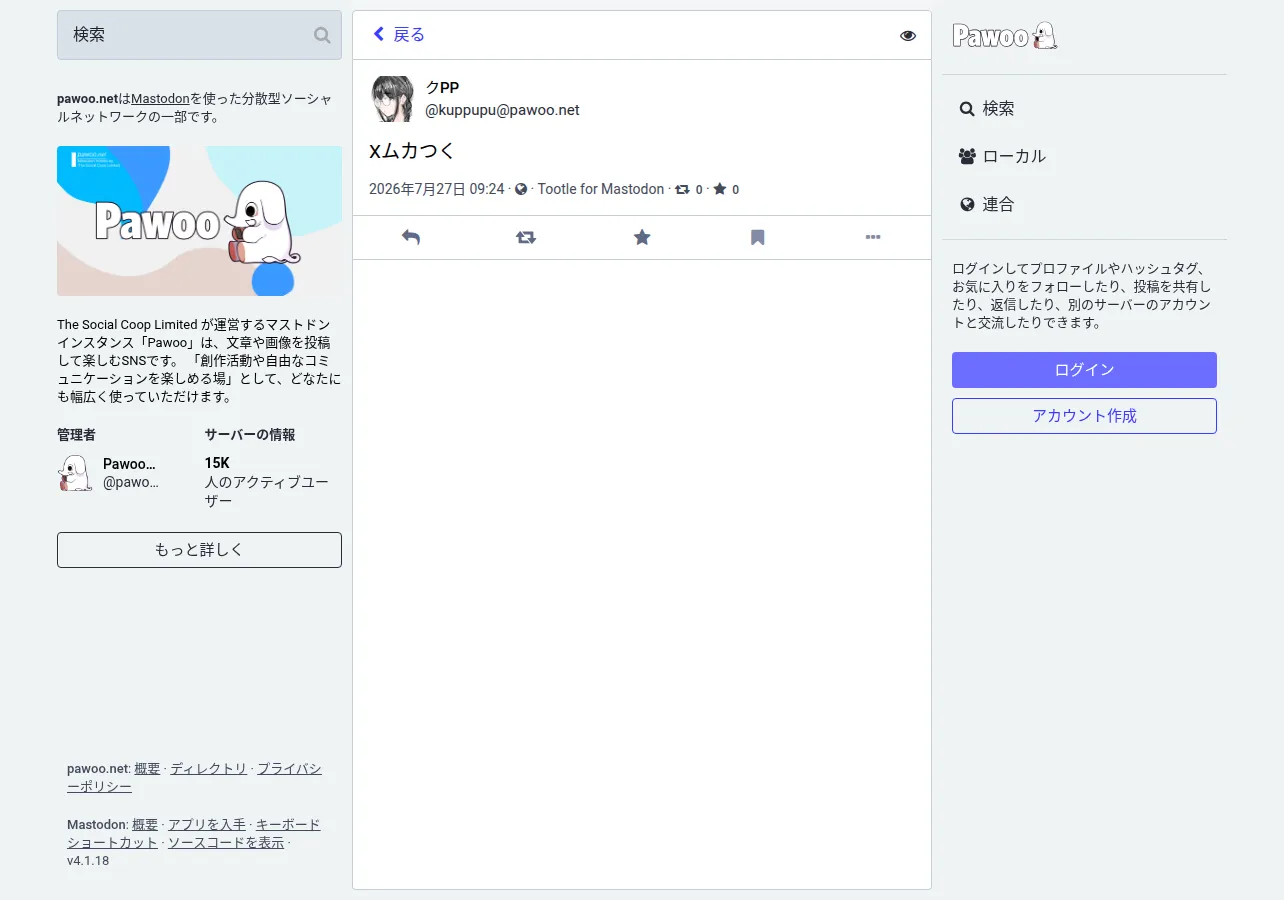1284x900 pixels.
Task: Toggle the eye visibility icon in post header
Action: [908, 35]
